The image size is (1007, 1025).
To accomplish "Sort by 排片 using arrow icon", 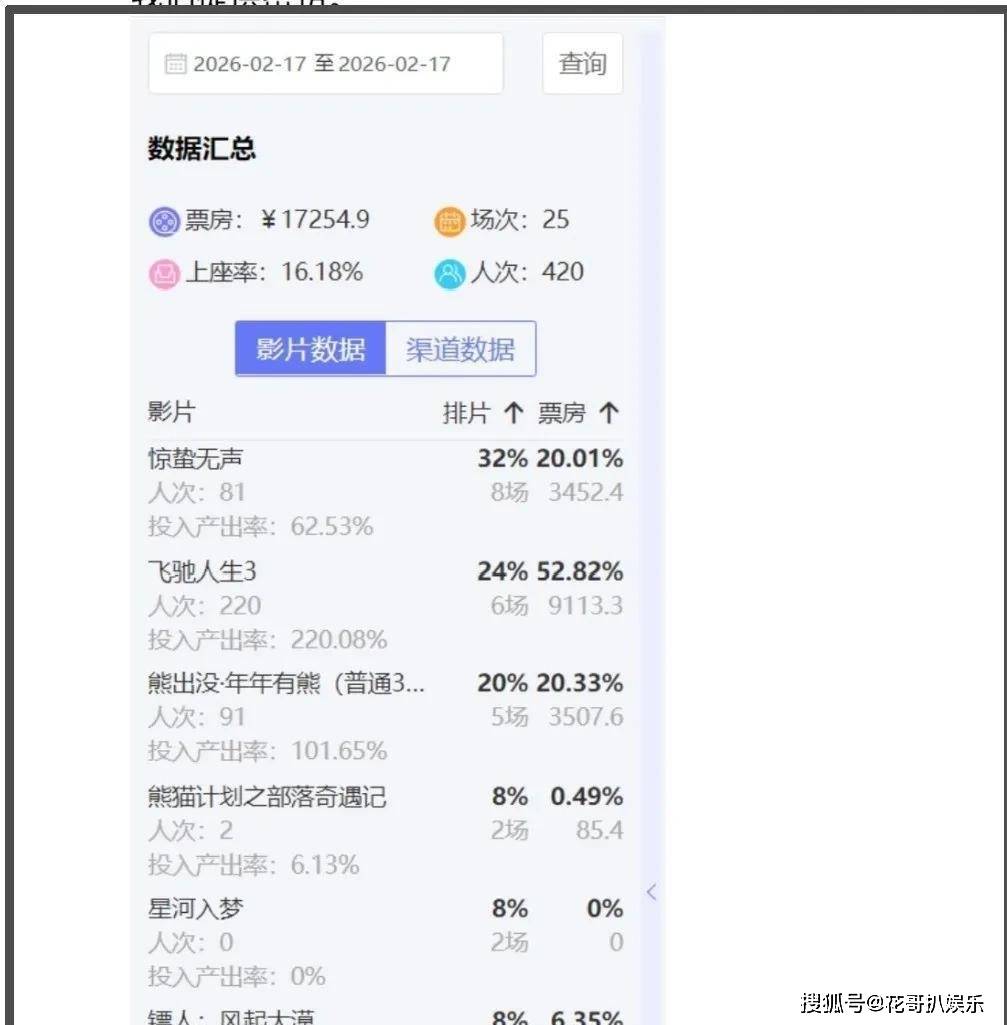I will pos(513,413).
